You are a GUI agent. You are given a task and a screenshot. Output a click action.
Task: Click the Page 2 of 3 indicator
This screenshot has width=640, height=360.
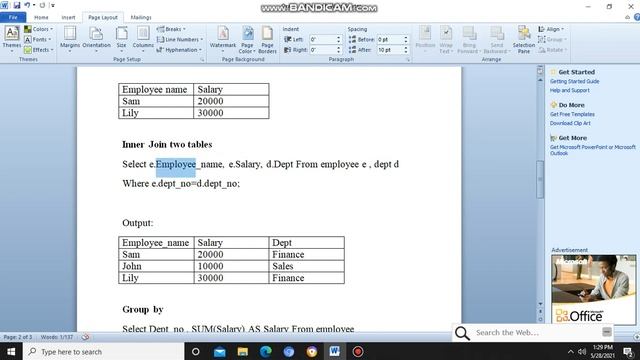point(18,337)
